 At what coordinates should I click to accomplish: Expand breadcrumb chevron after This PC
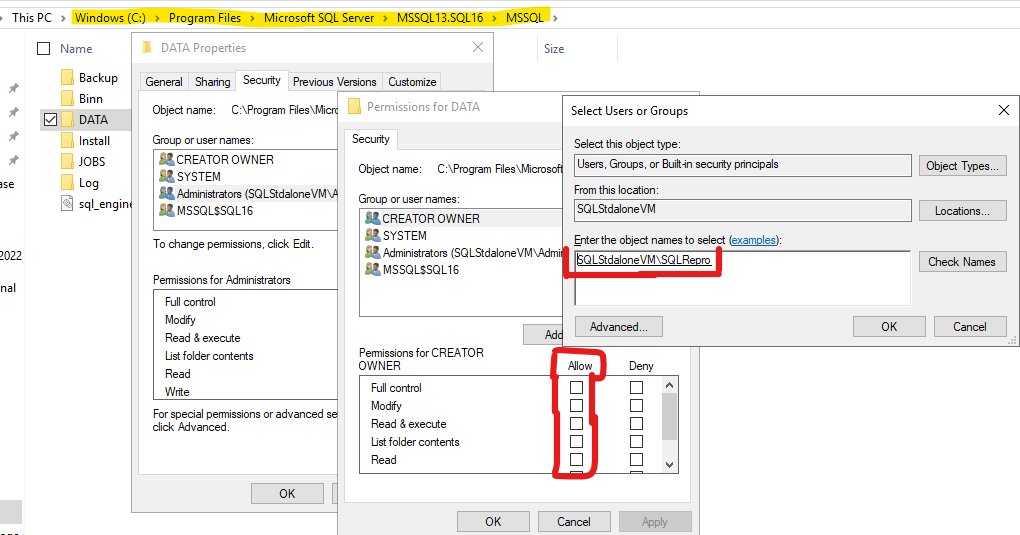63,18
